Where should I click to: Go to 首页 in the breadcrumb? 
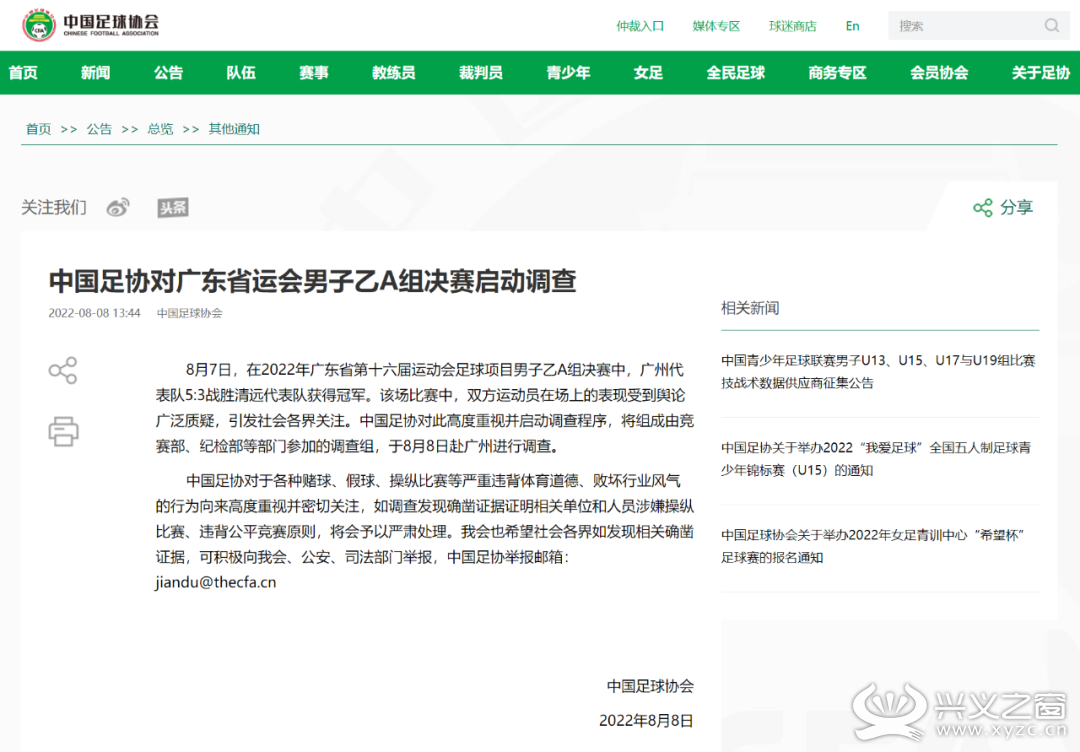click(x=39, y=129)
